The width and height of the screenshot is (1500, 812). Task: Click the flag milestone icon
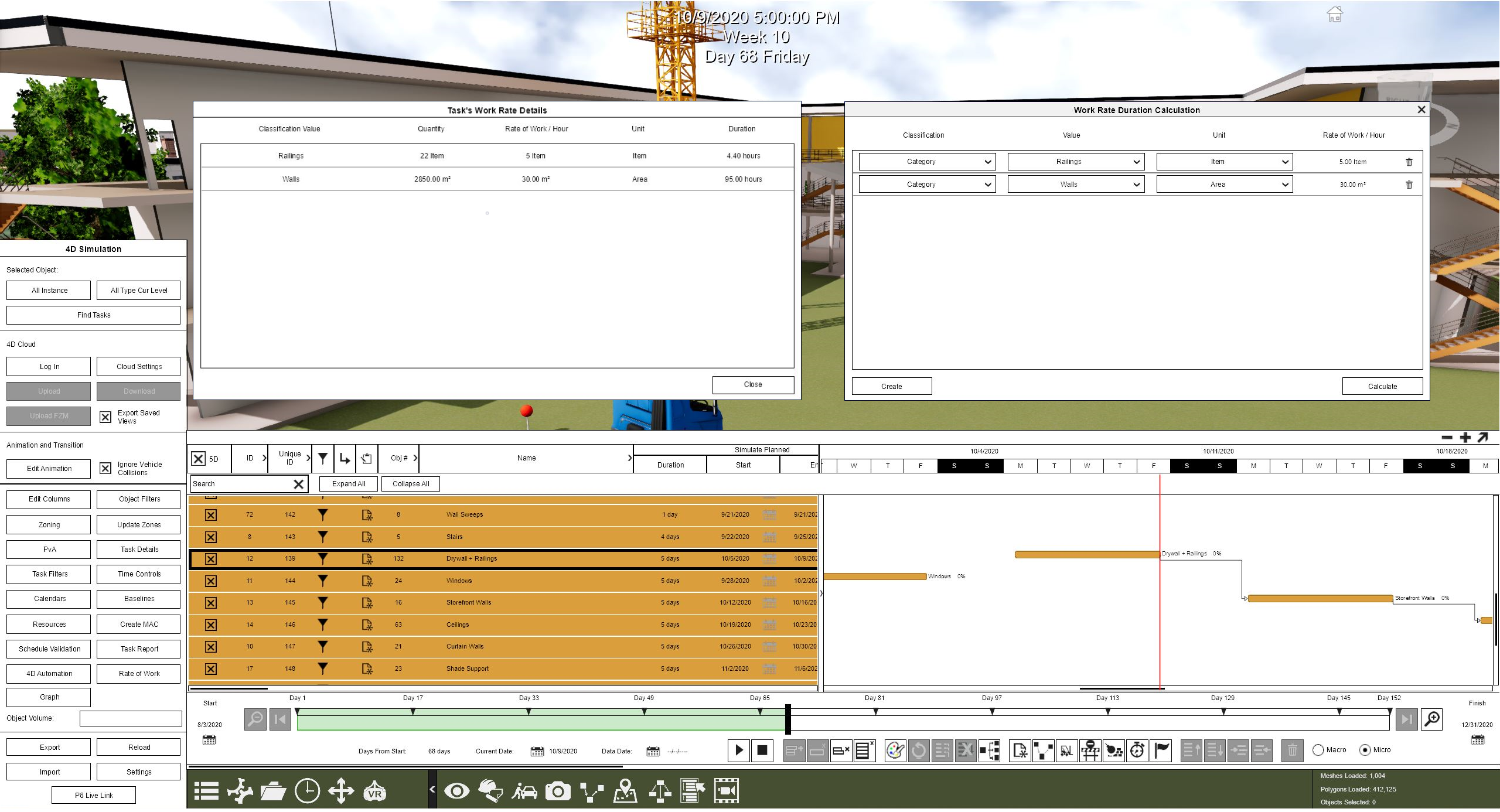[1161, 750]
